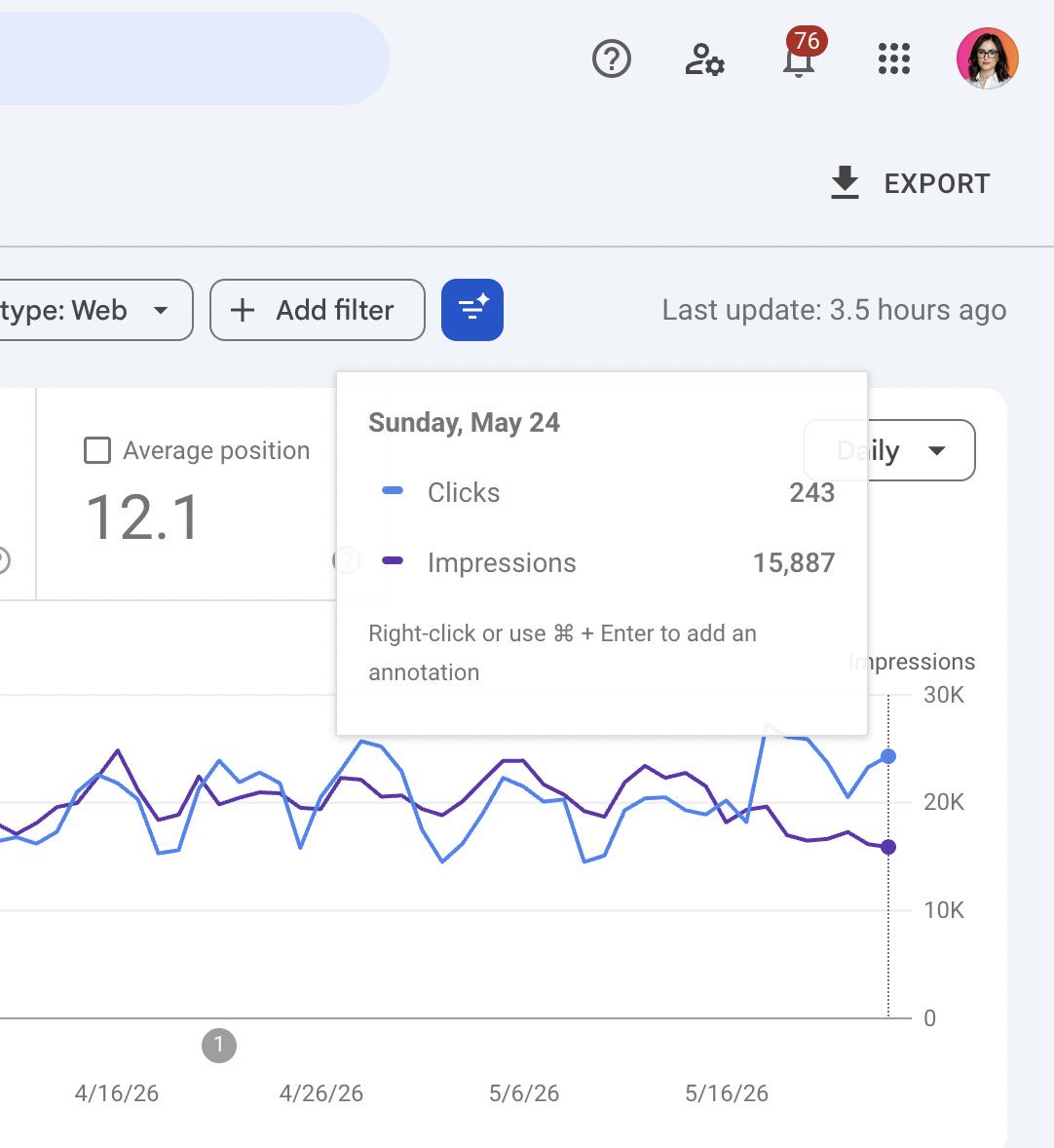Check the Average position checkbox
This screenshot has width=1054, height=1148.
(97, 450)
